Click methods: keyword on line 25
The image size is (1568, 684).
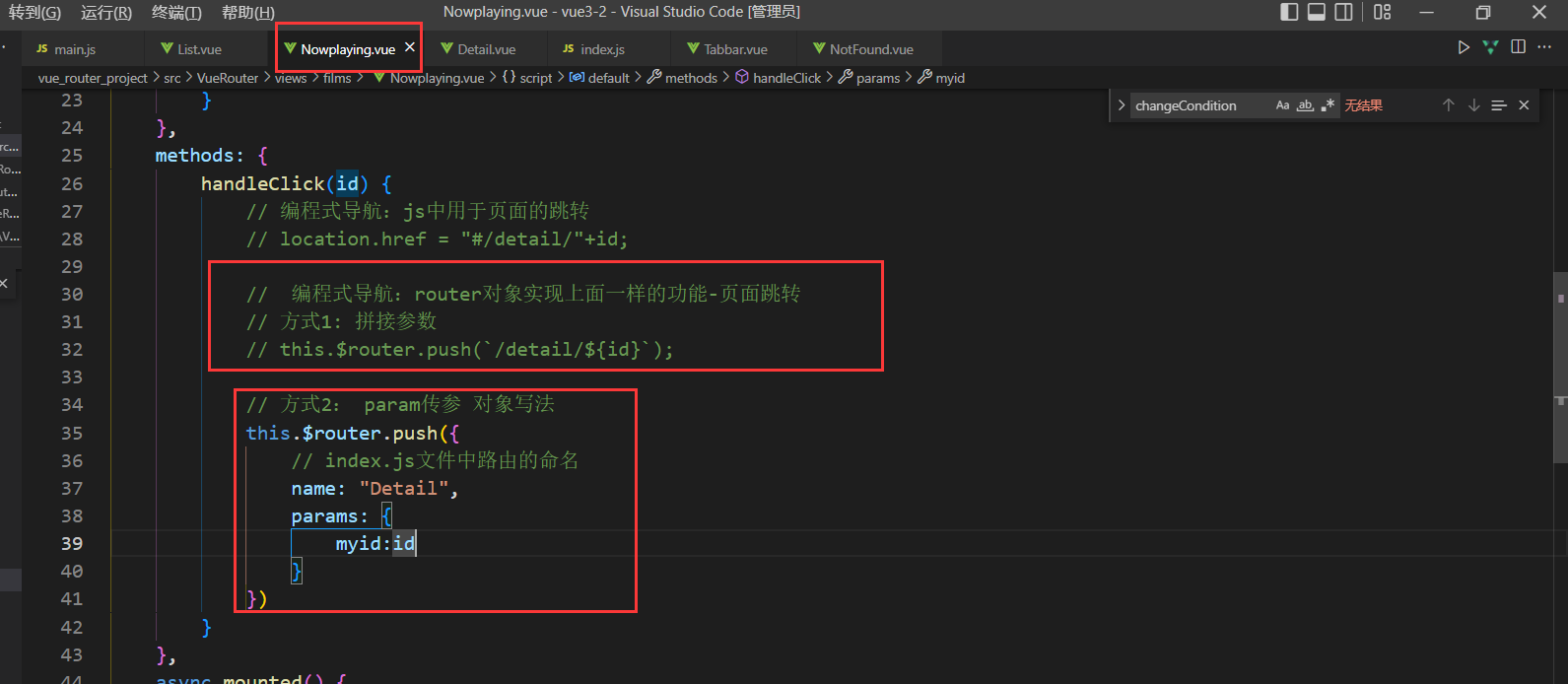199,155
